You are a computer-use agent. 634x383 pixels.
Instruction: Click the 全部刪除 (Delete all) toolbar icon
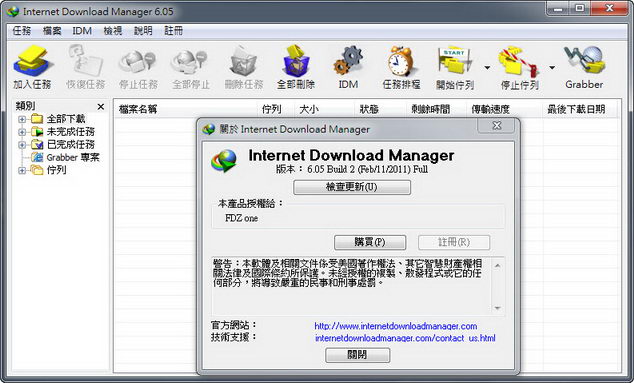click(296, 61)
